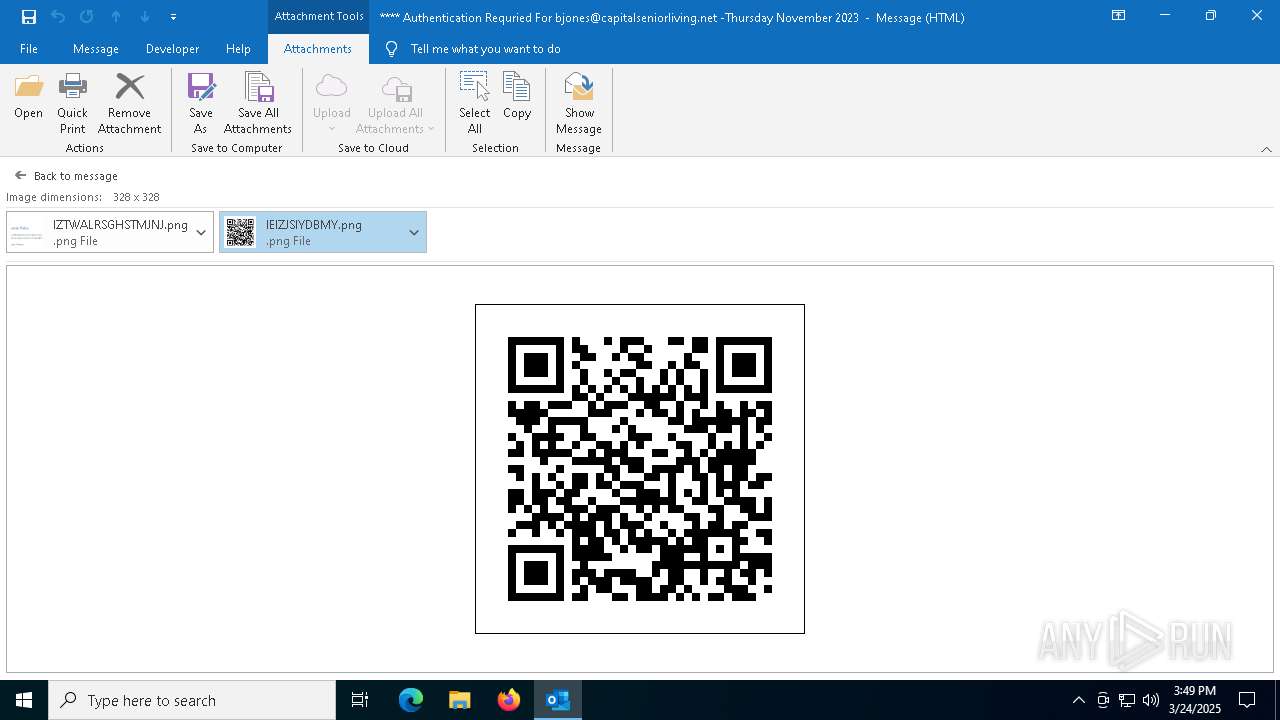
Task: Open Quick Access Toolbar customize arrow
Action: click(x=173, y=16)
